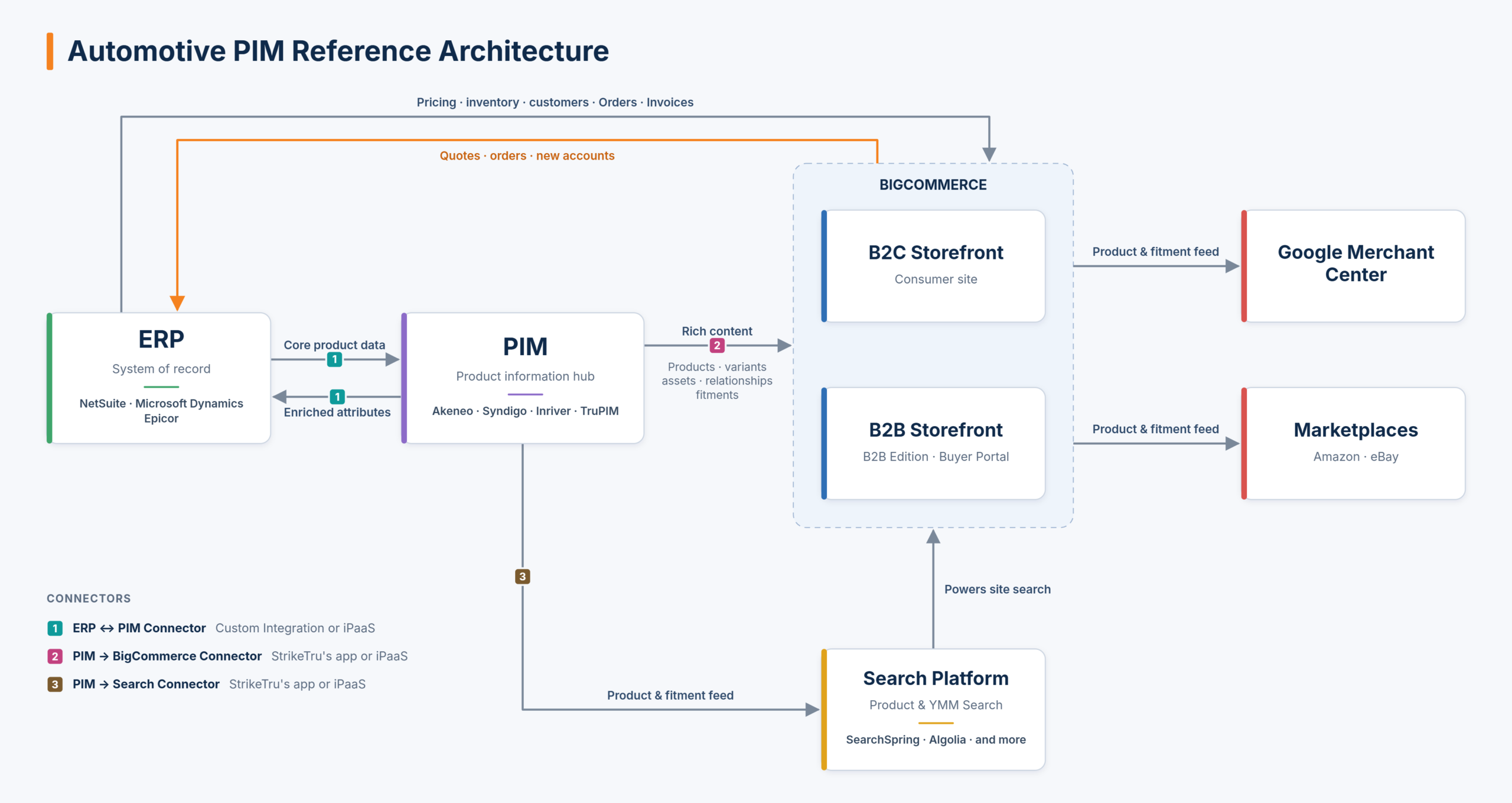Viewport: 1512px width, 803px height.
Task: Click 'PIM → BigCommerce Connector' legend label
Action: coord(167,656)
